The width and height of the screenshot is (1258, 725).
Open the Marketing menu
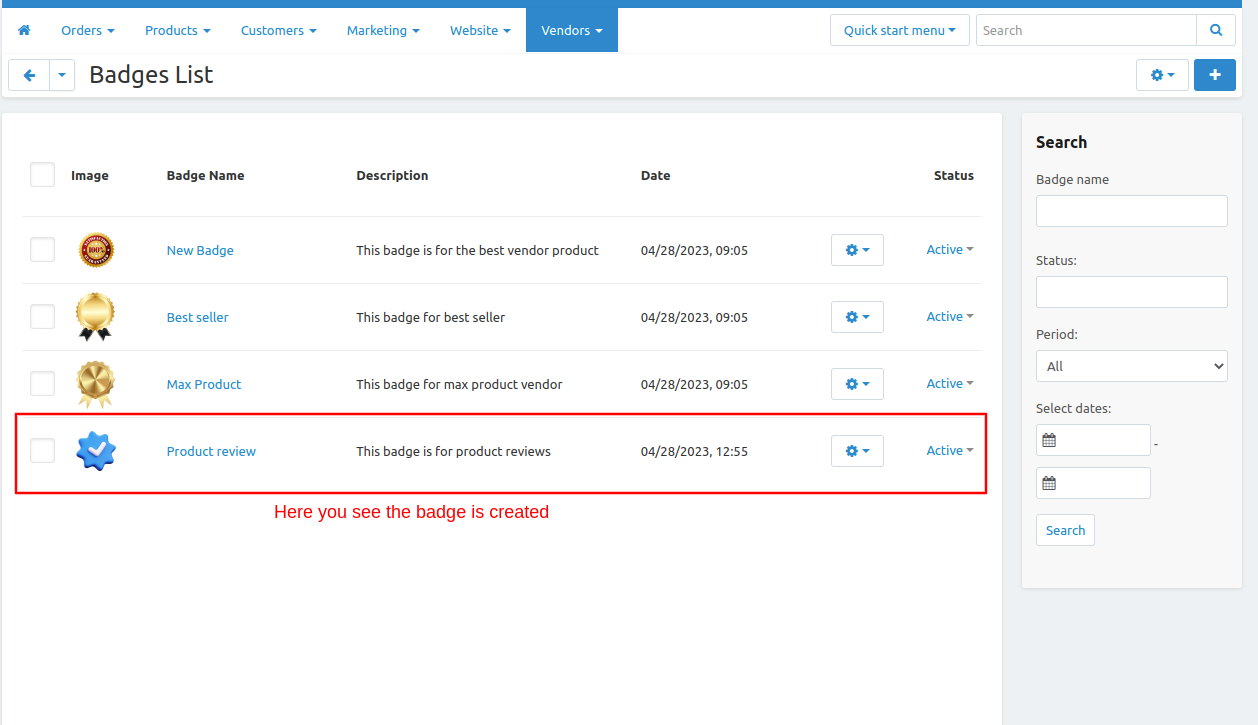pos(383,30)
